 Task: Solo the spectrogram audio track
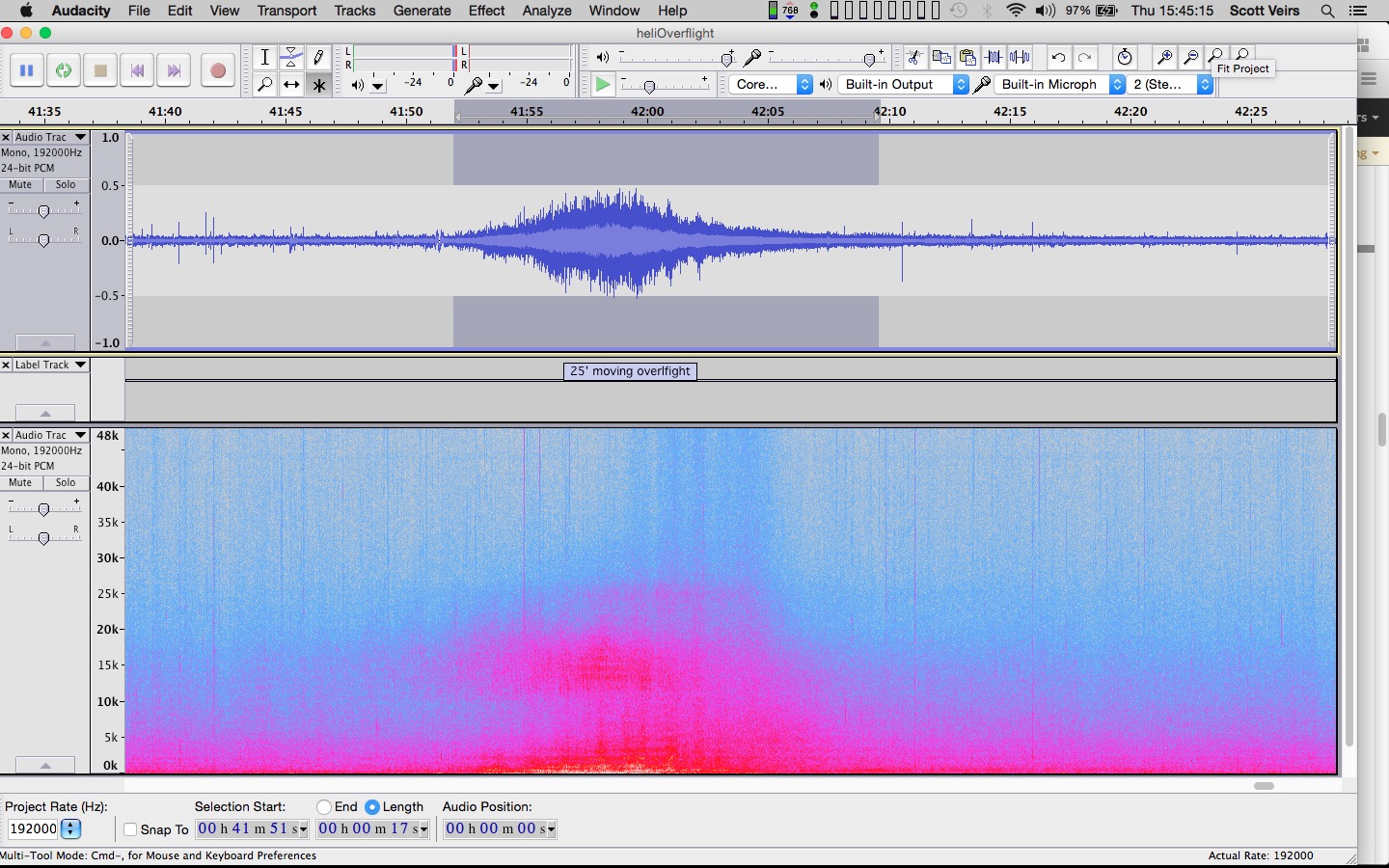coord(66,483)
